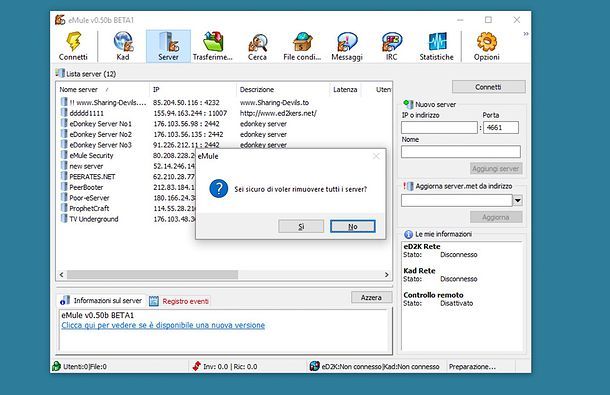Switch to the Registro eventi tab
Screen dimensions: 610x395
[x=179, y=301]
